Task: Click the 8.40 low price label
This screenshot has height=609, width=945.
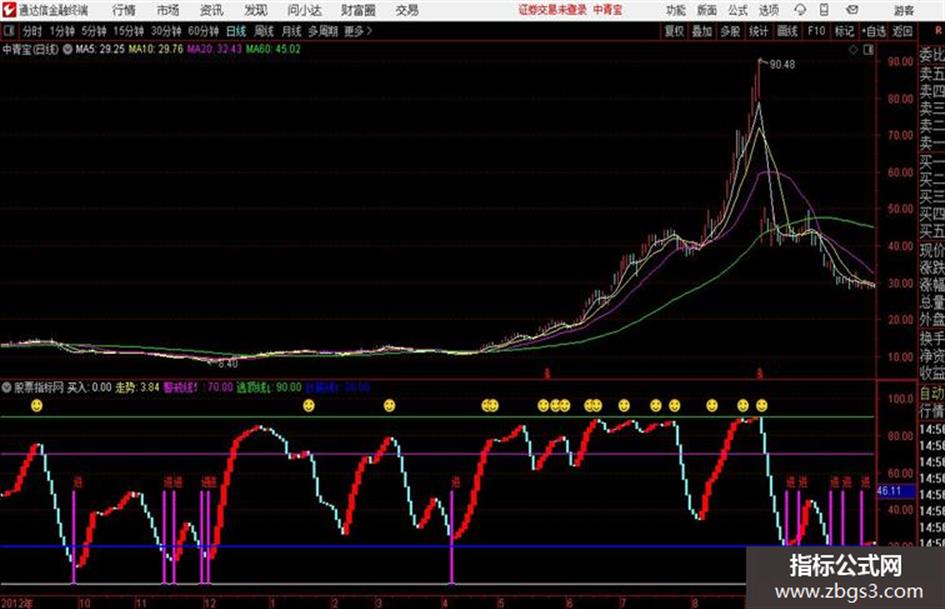Action: 228,364
